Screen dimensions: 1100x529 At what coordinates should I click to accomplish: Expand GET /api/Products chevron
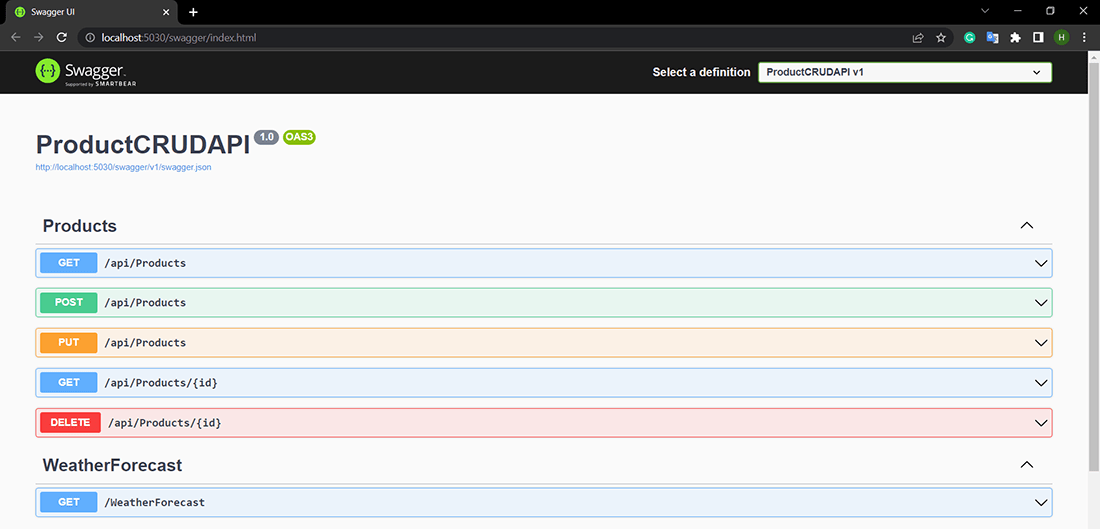click(1040, 263)
